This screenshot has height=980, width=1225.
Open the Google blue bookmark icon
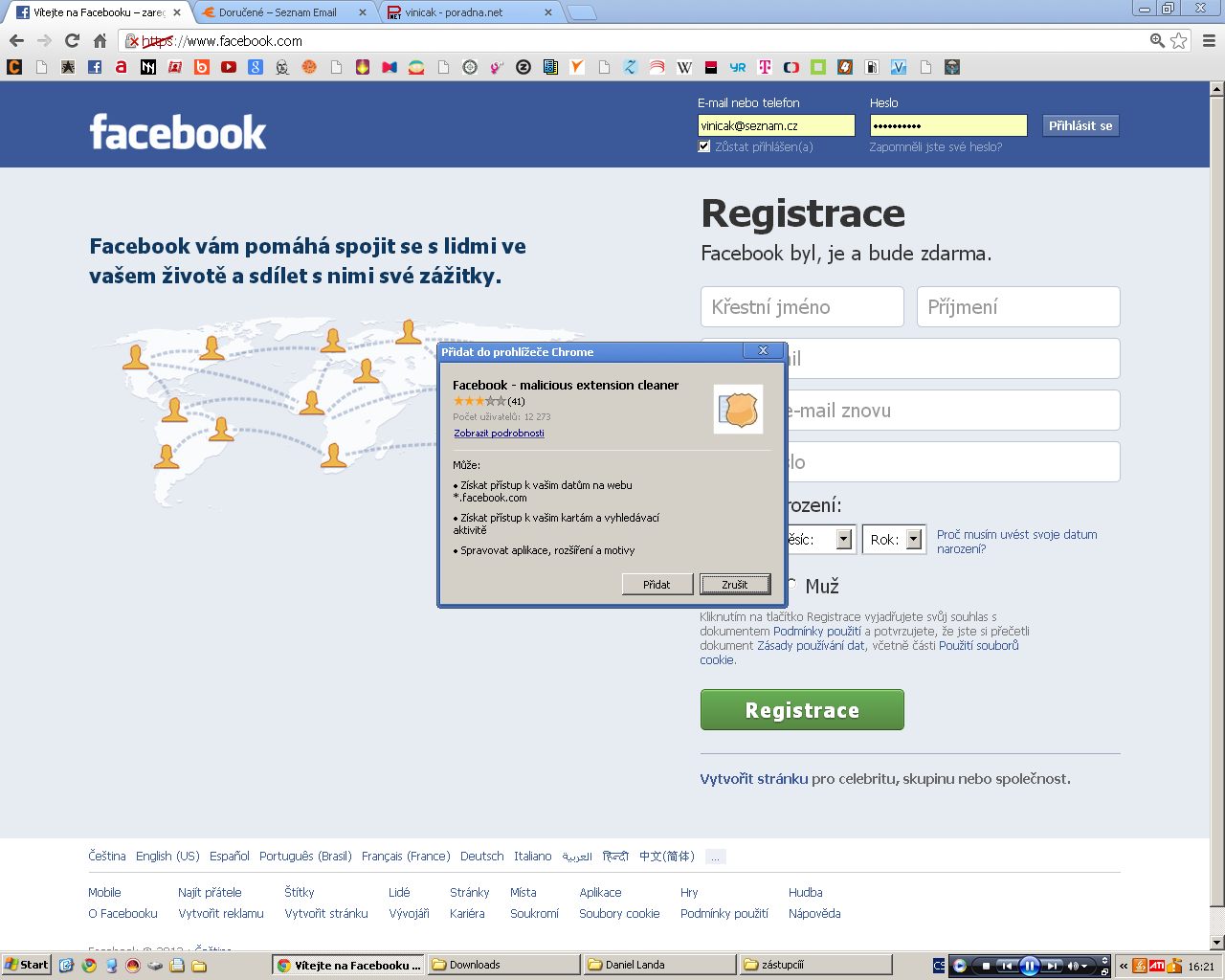click(256, 67)
